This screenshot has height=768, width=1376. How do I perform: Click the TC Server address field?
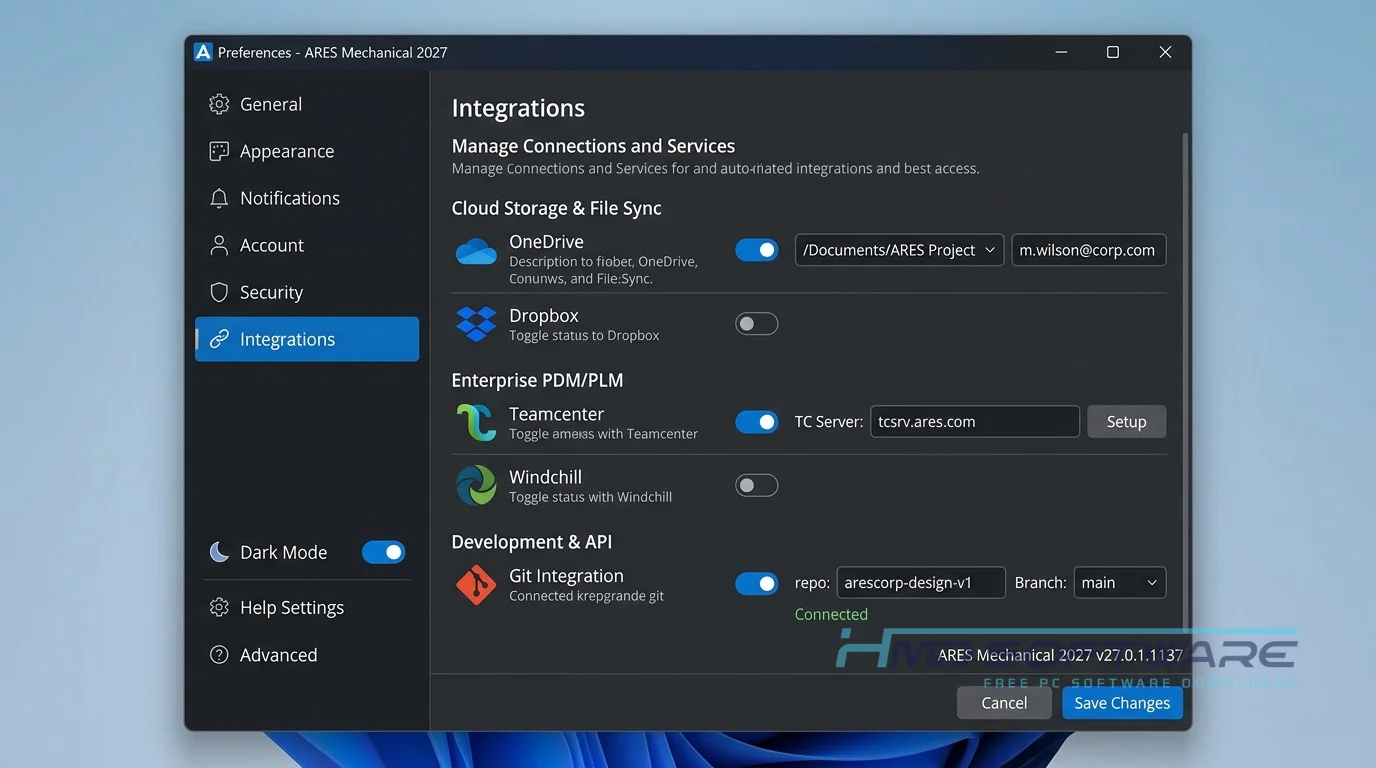pyautogui.click(x=975, y=422)
